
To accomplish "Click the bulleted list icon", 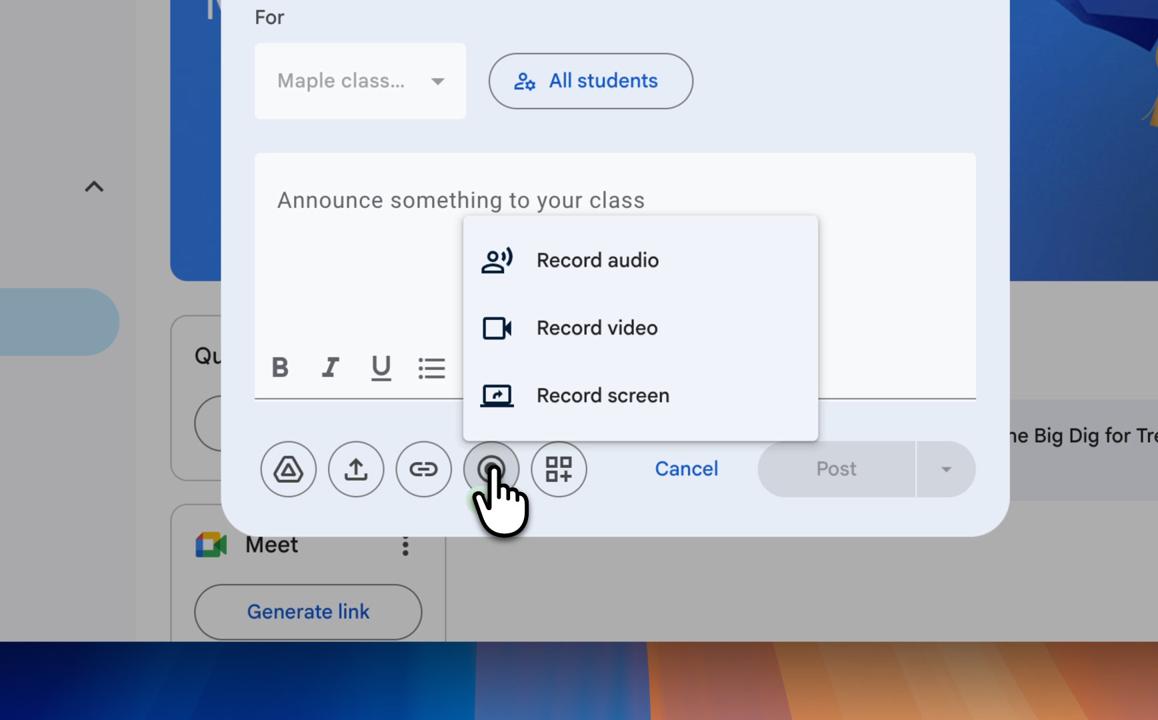I will click(432, 368).
